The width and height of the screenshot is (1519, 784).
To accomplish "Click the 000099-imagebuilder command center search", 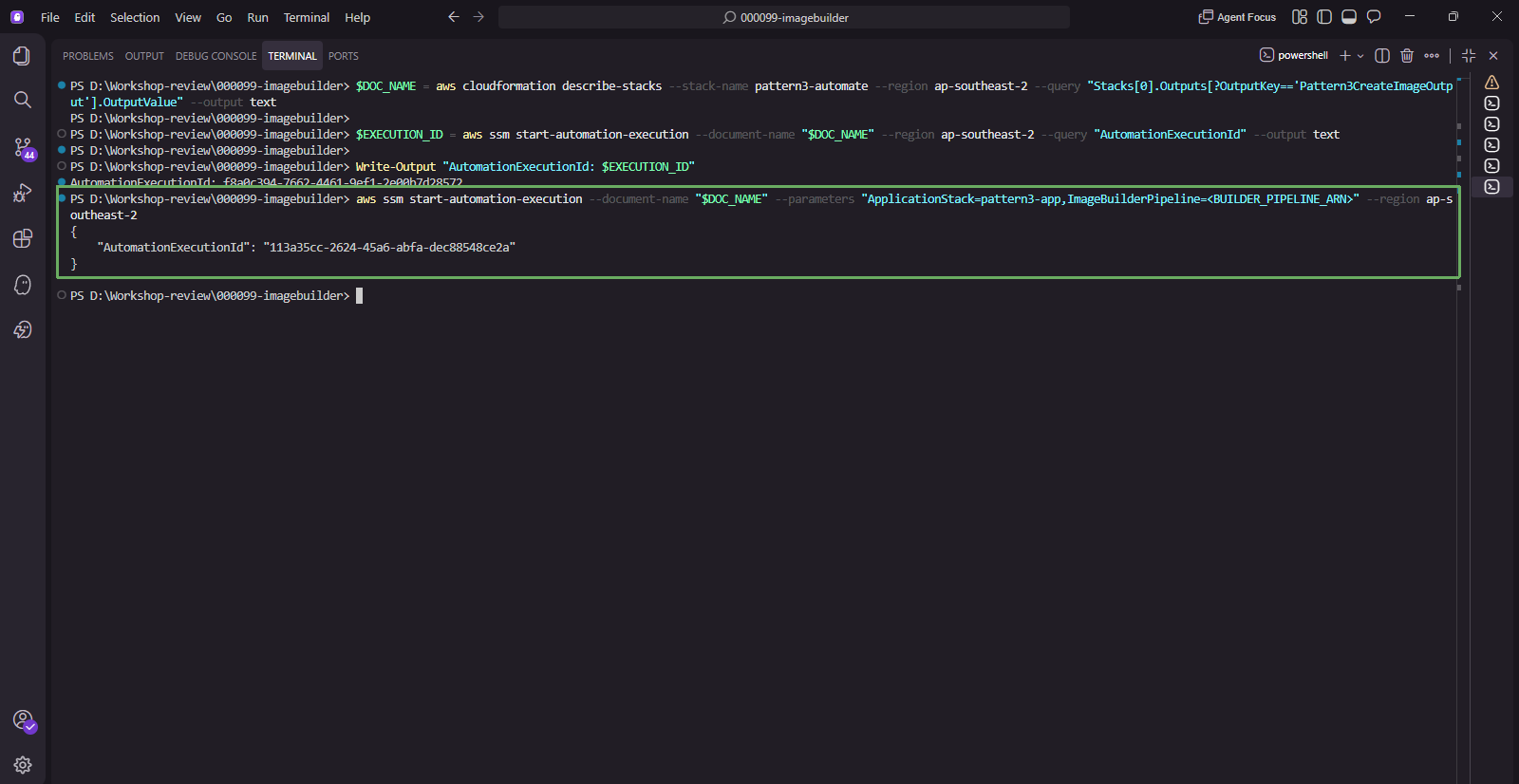I will click(x=784, y=17).
